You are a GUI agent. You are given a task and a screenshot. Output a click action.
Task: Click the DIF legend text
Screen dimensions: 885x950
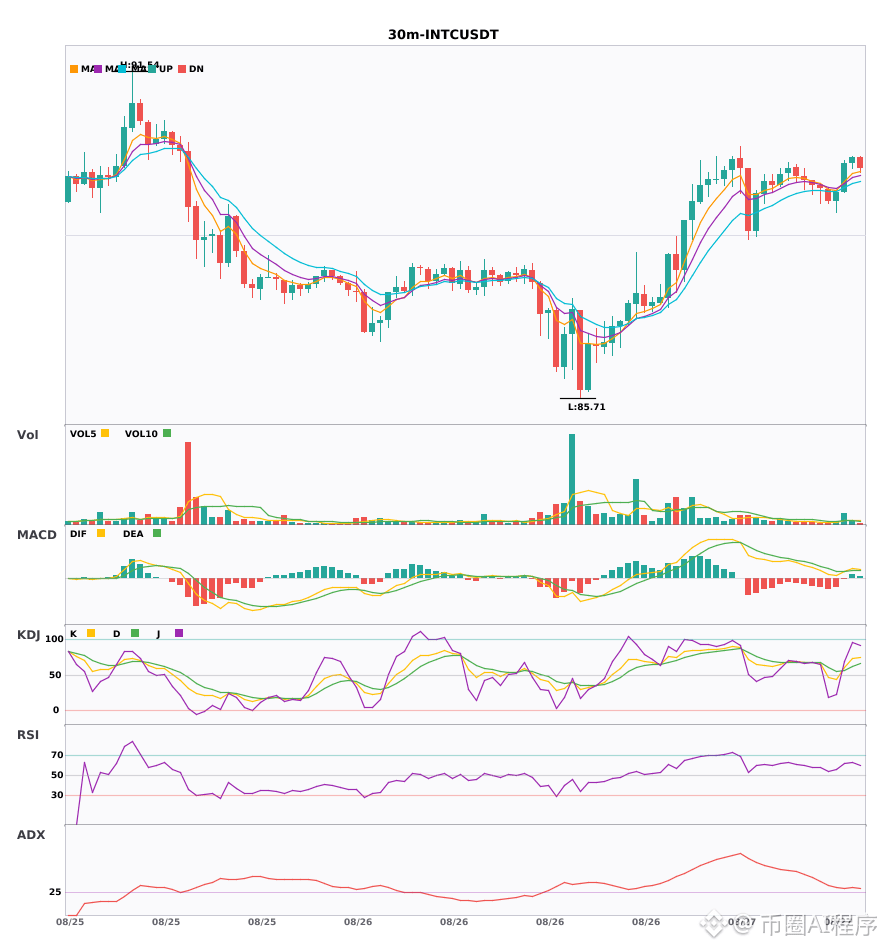[x=78, y=534]
